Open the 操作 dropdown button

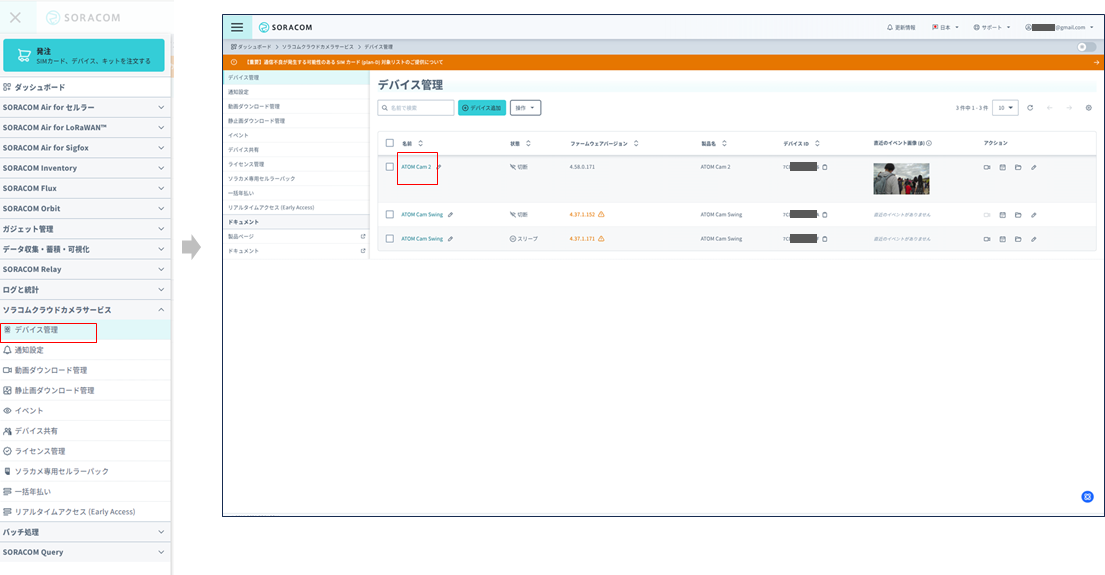pos(525,108)
